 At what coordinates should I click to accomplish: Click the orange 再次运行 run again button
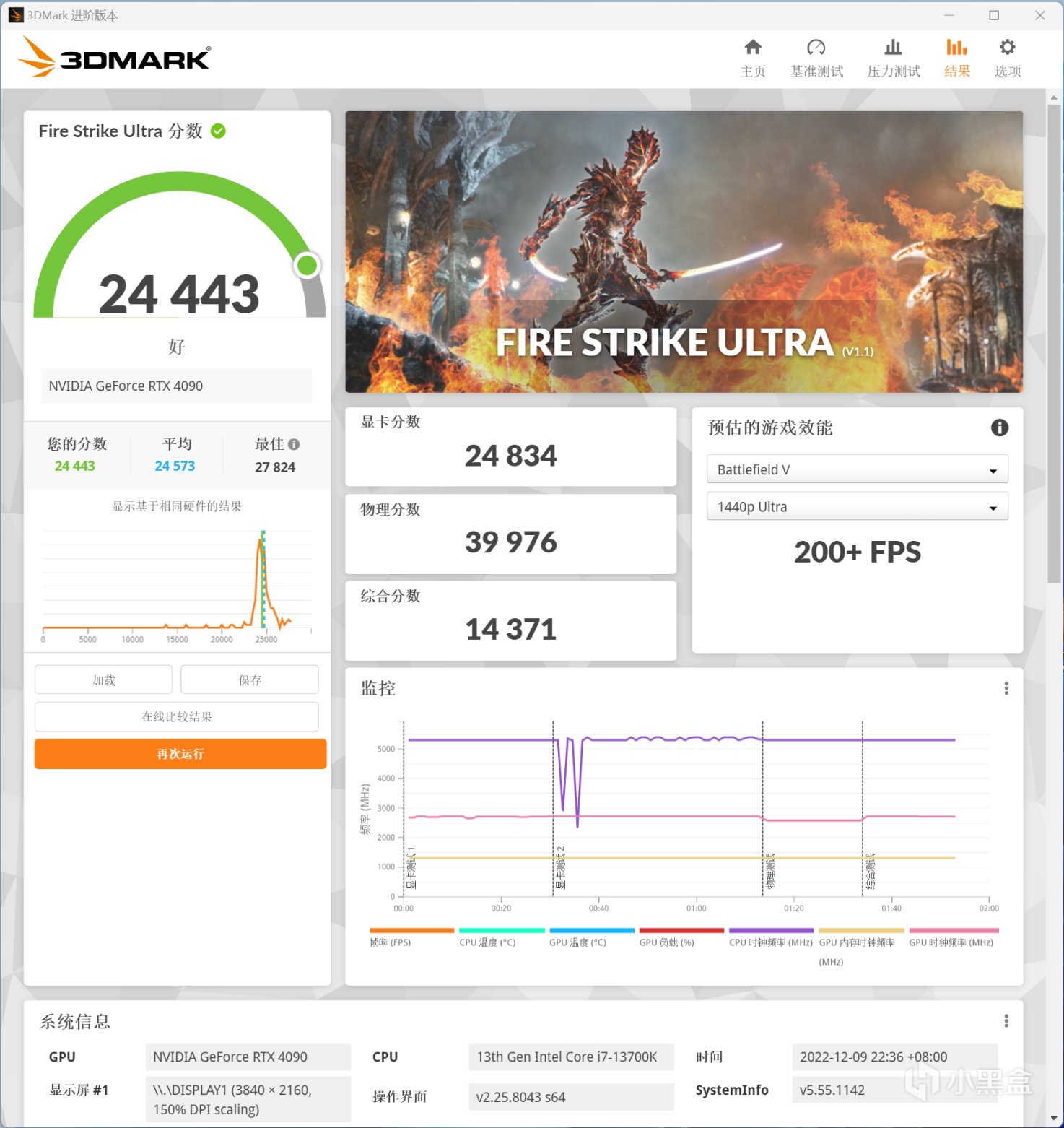pos(180,754)
